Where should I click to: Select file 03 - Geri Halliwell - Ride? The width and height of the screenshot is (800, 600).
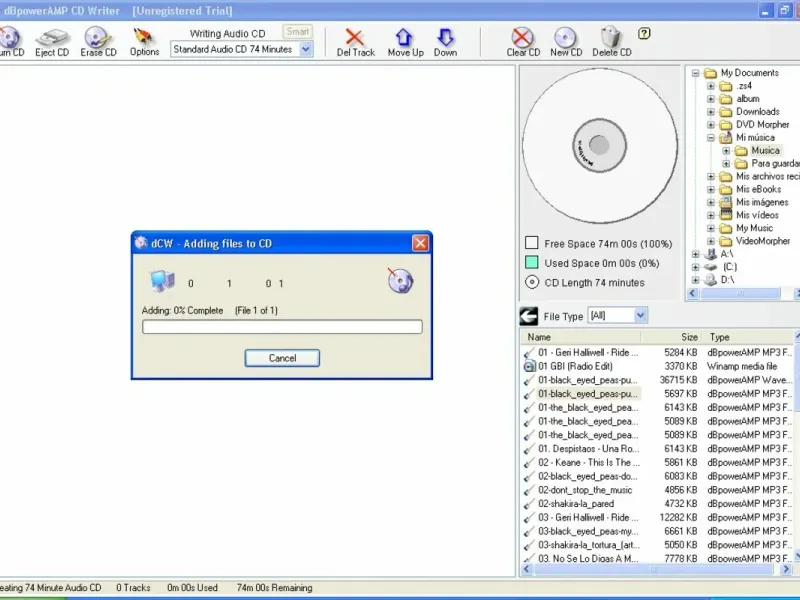coord(588,518)
